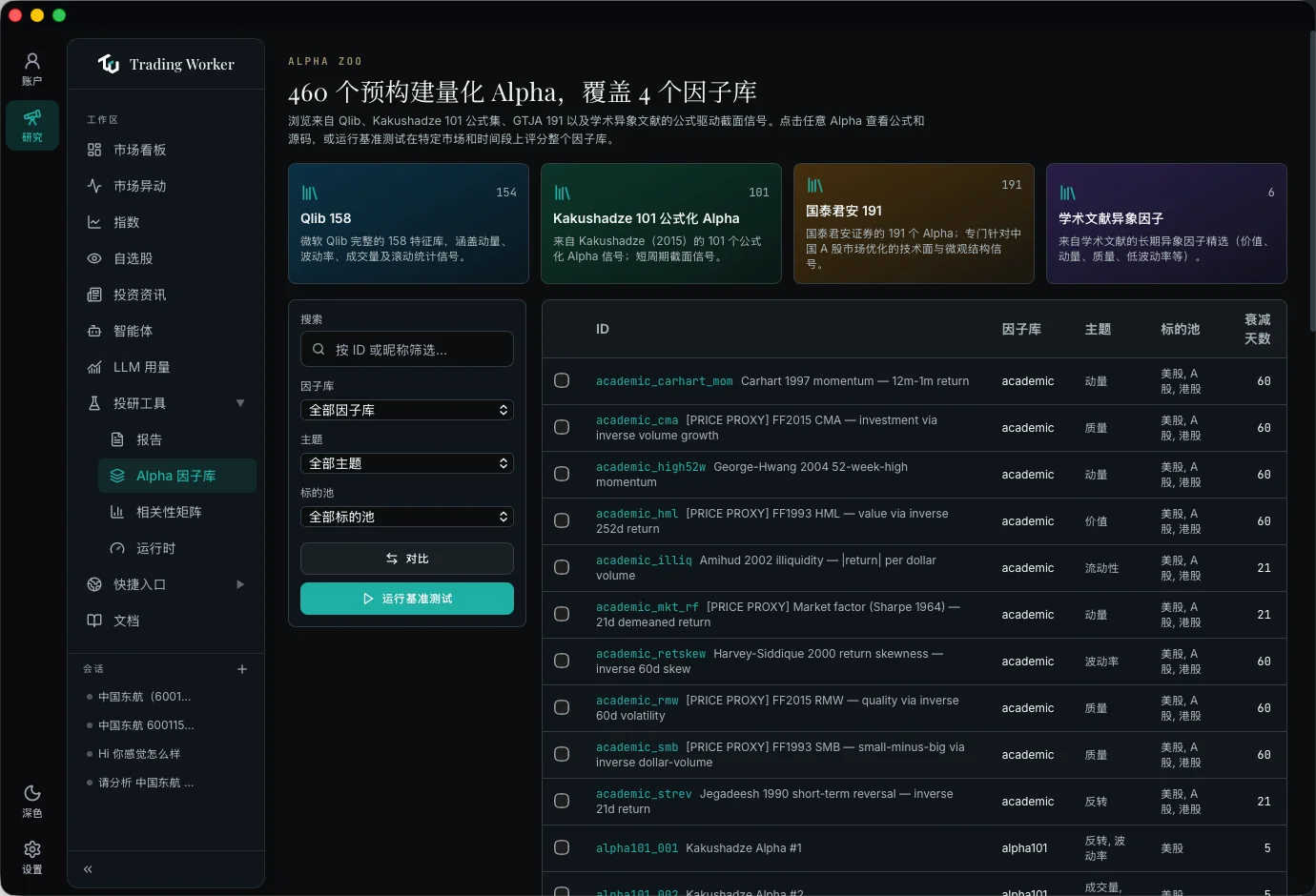1316x896 pixels.
Task: Expand 快捷入口 section arrow
Action: (240, 584)
